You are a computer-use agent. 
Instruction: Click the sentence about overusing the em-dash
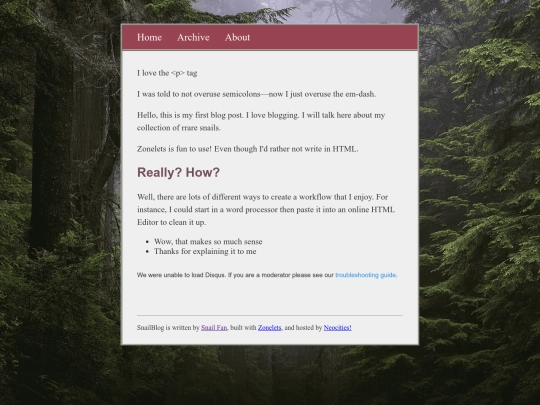pyautogui.click(x=257, y=94)
